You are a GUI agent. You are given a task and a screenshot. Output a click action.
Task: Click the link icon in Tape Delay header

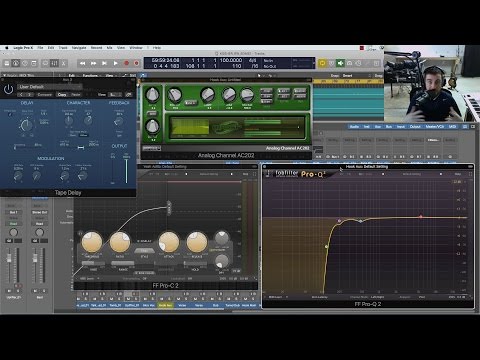pos(129,95)
